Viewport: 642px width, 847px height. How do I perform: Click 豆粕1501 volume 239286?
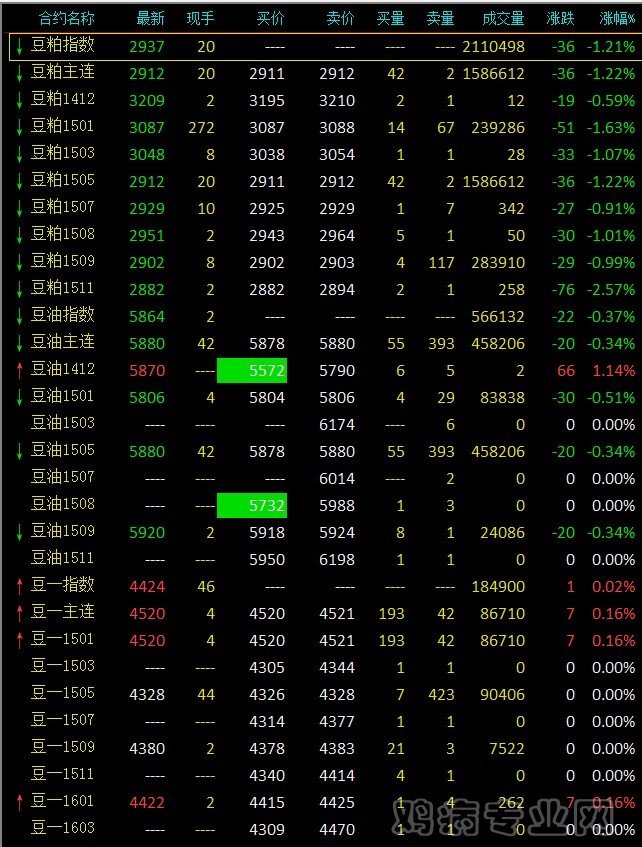point(498,127)
